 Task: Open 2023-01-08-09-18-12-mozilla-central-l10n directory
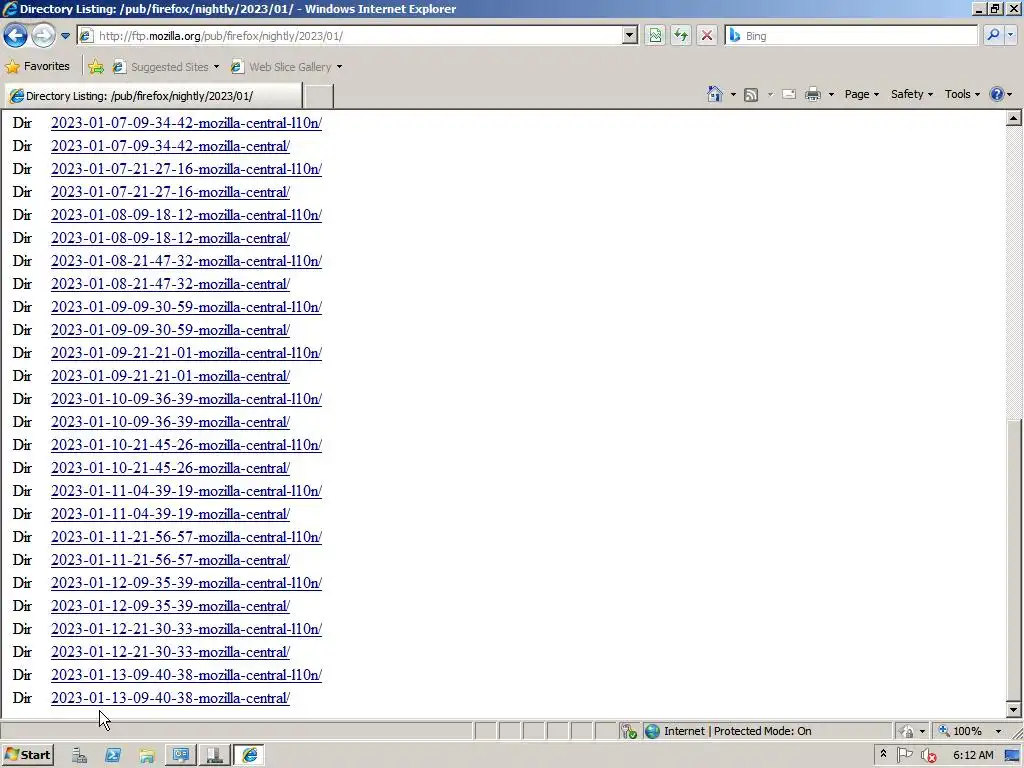[x=186, y=215]
